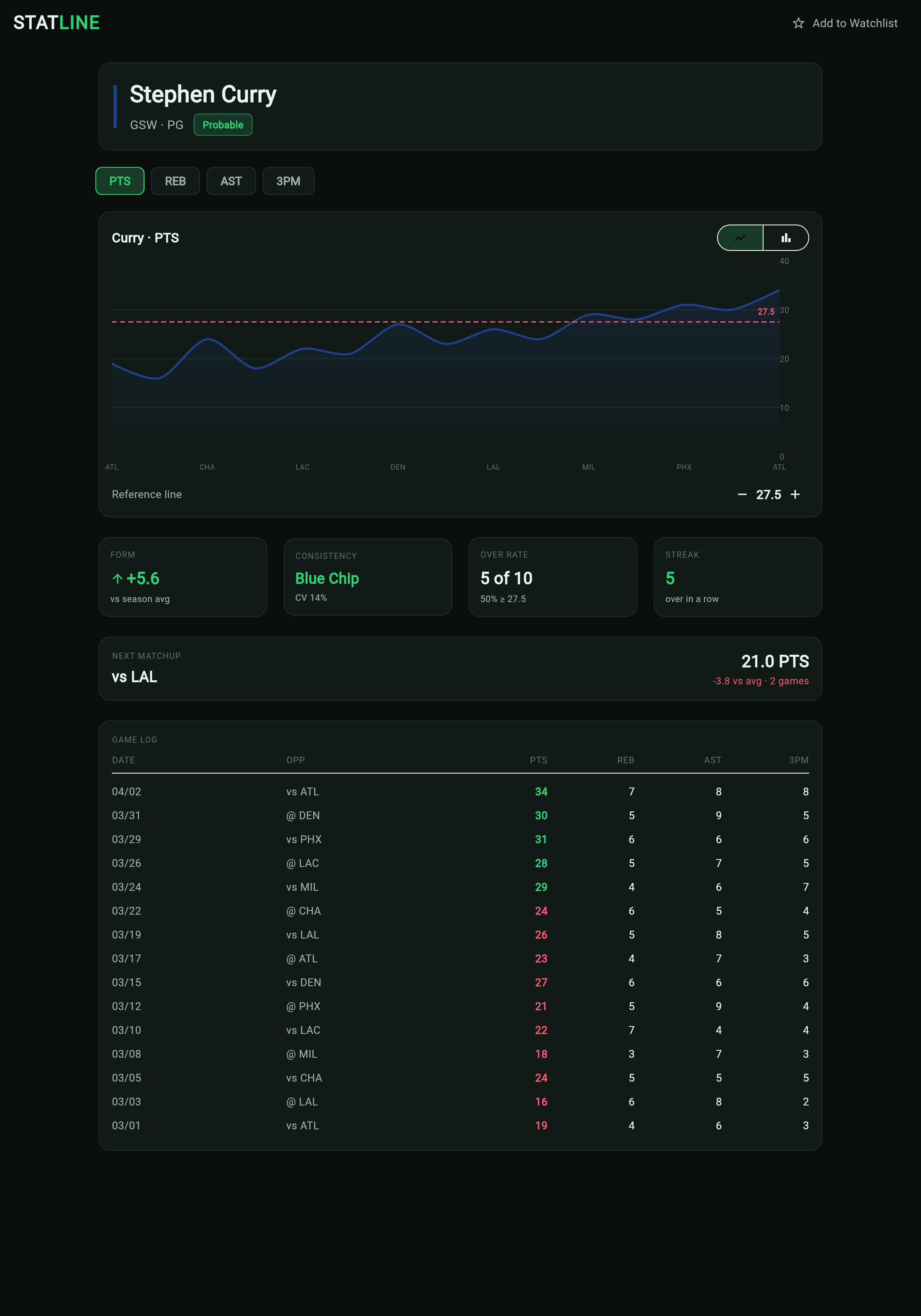Click the '@ ATL' opponent cell

302,959
